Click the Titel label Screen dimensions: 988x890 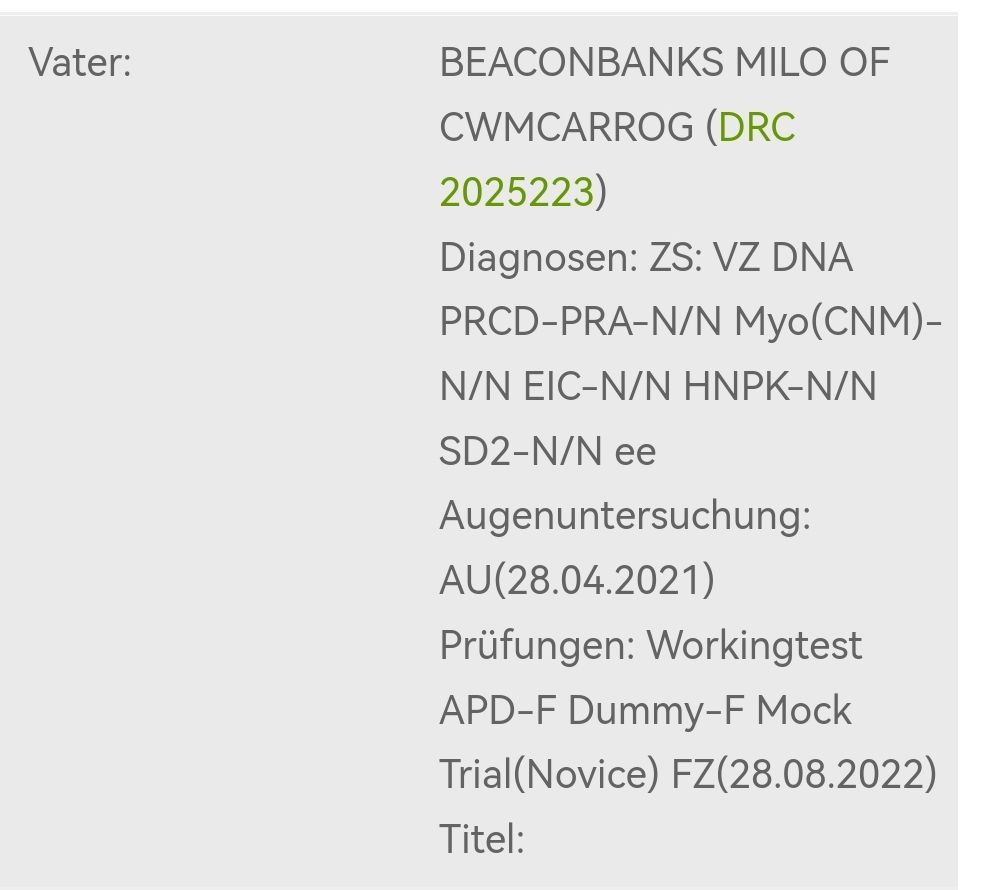pyautogui.click(x=481, y=838)
